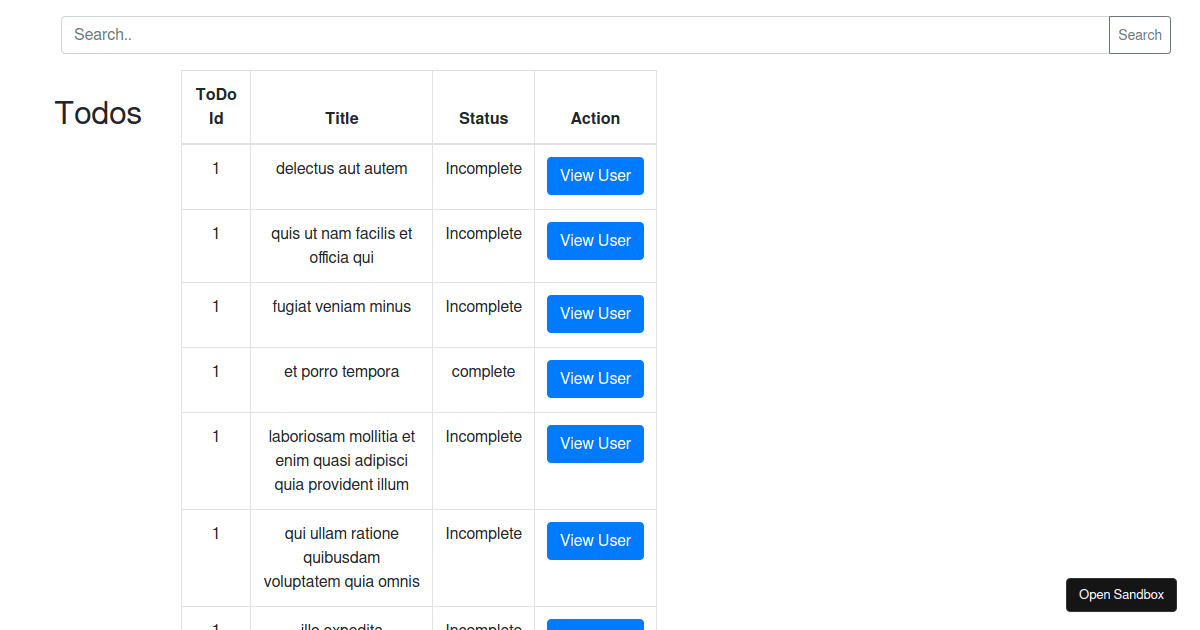The image size is (1200, 630).
Task: Click the Search button
Action: (1139, 34)
